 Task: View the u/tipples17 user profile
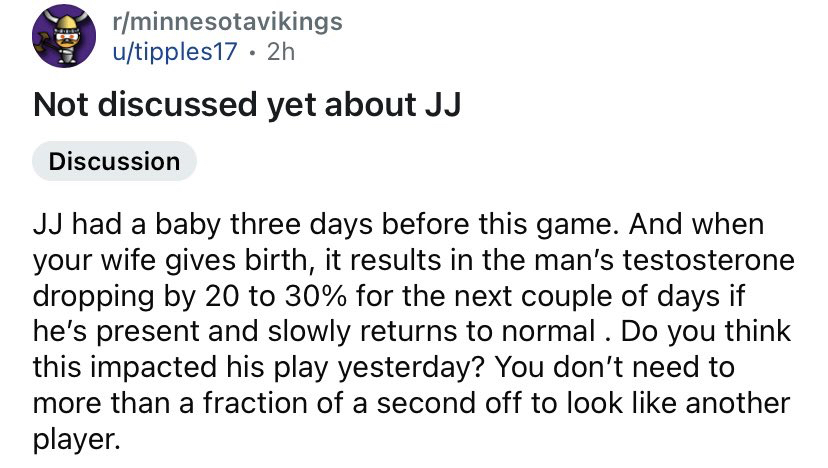pyautogui.click(x=175, y=52)
